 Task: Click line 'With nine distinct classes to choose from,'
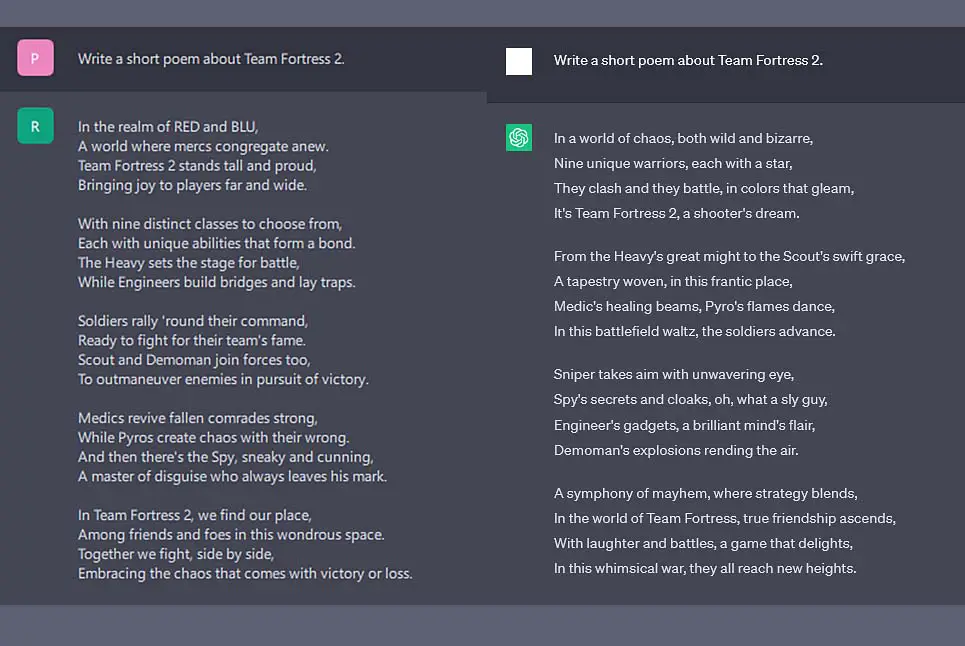210,224
